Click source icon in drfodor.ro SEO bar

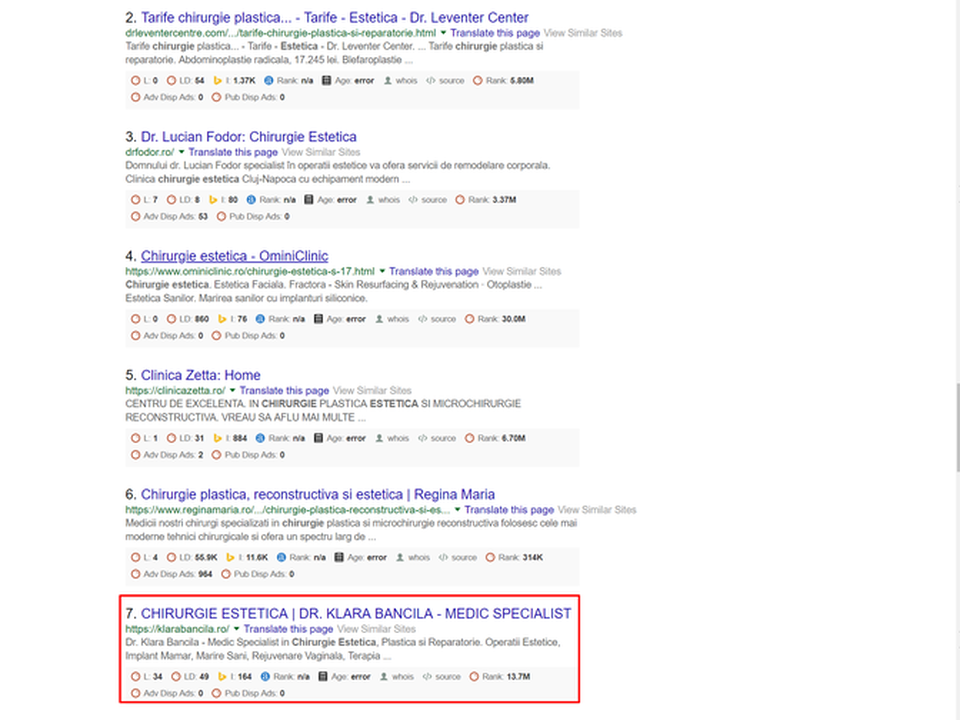pos(413,200)
